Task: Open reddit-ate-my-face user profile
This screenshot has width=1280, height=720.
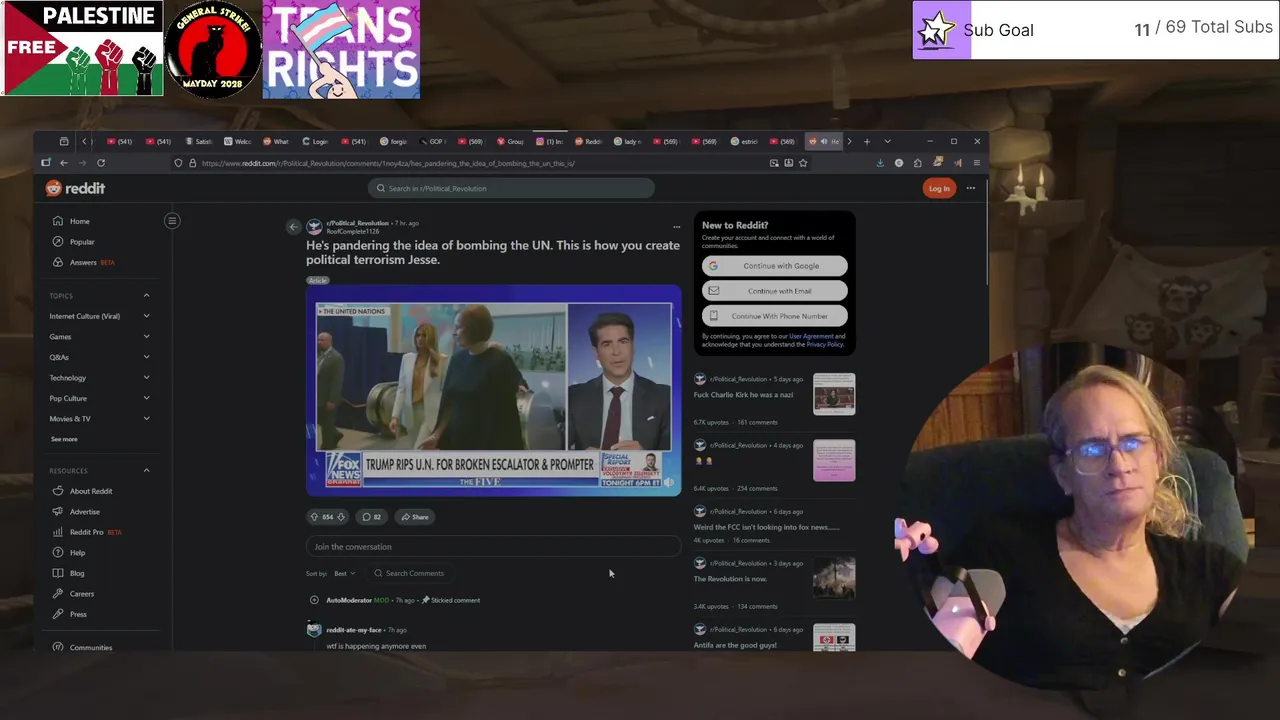Action: point(354,630)
